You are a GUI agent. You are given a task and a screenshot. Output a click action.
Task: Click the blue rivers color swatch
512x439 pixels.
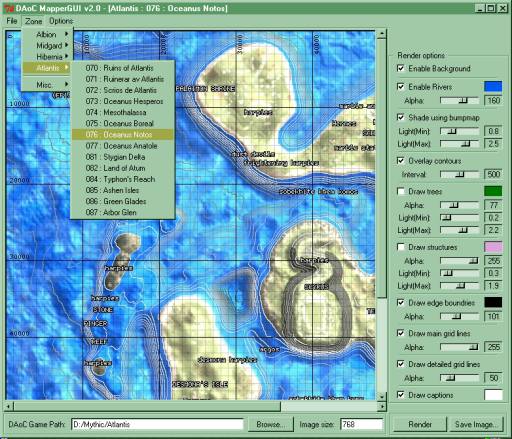[x=493, y=87]
